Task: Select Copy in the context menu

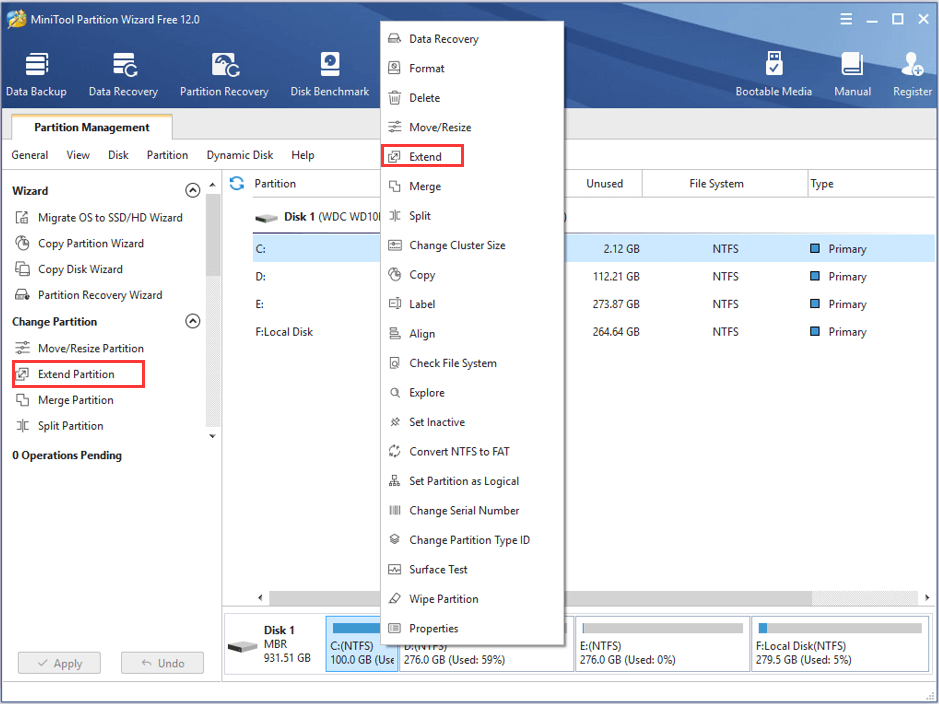Action: click(x=472, y=274)
